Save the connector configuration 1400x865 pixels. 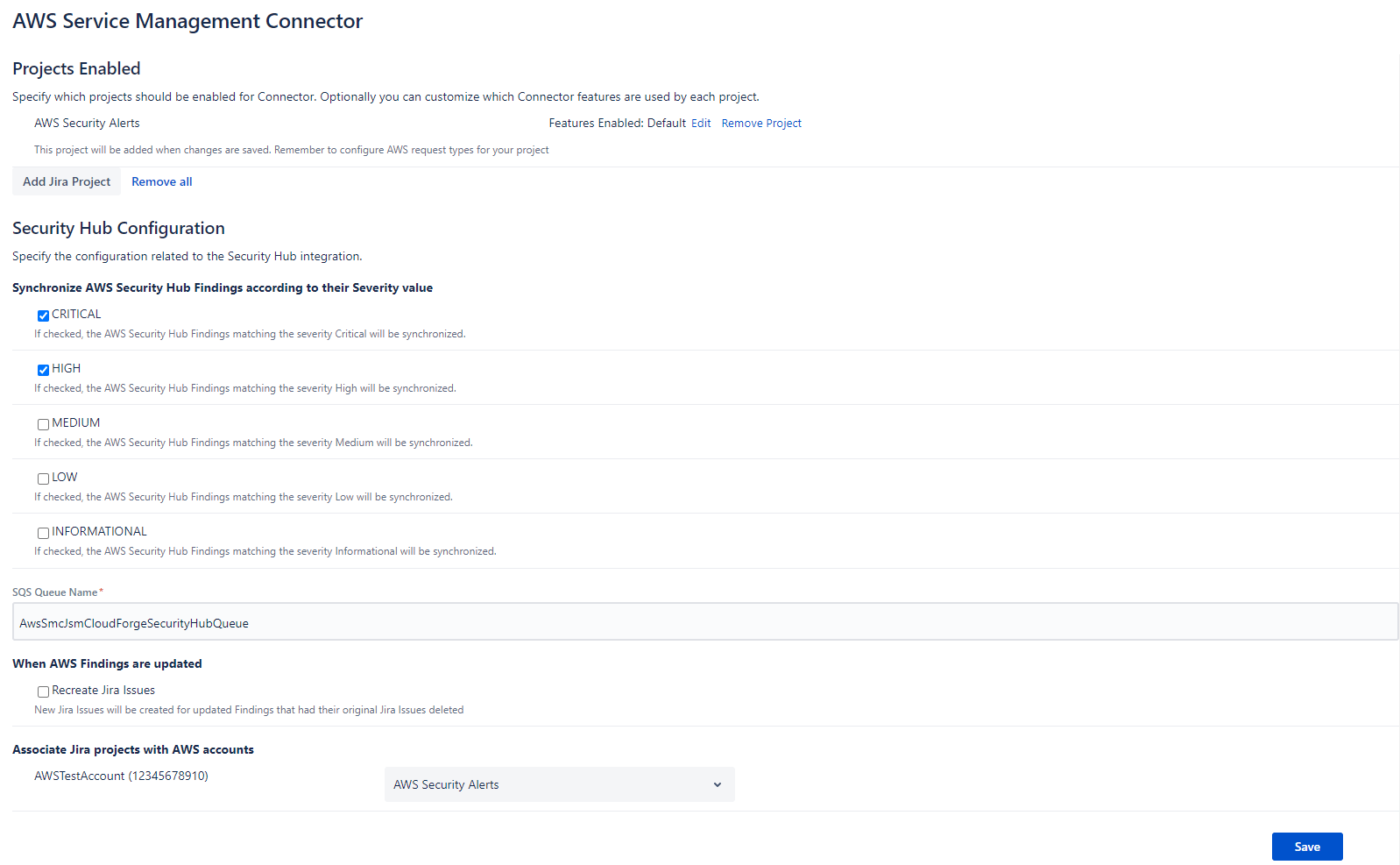(1307, 847)
